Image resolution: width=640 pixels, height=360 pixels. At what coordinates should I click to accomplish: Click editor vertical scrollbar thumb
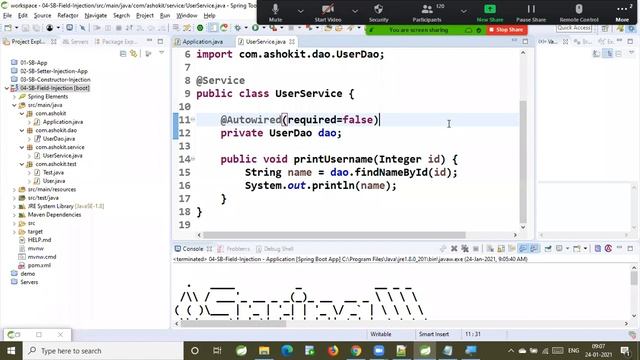[523, 161]
